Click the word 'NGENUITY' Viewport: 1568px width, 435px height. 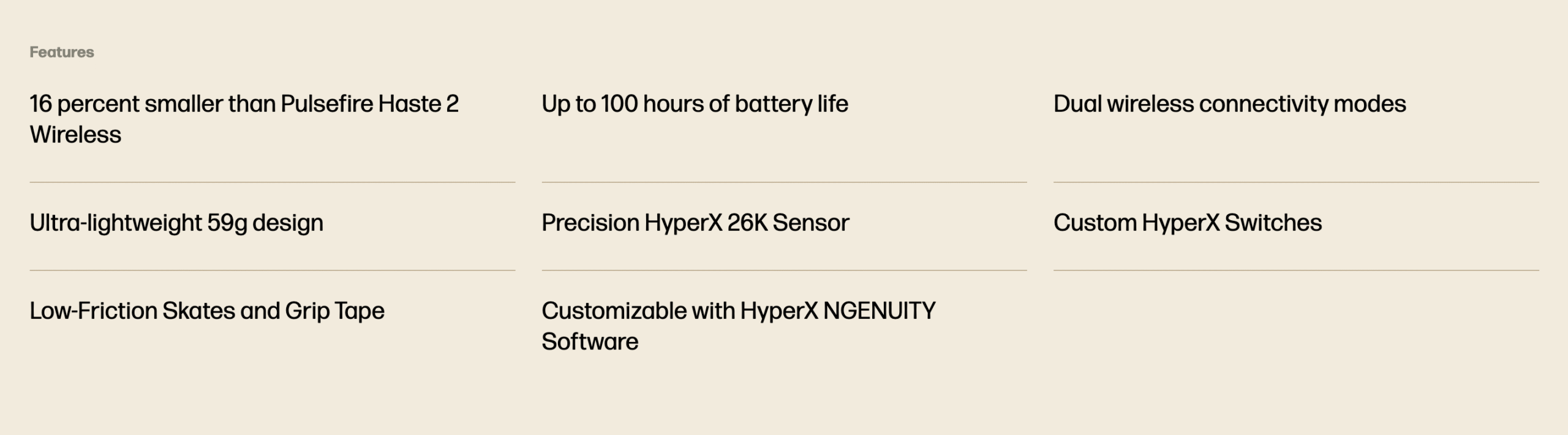[879, 311]
